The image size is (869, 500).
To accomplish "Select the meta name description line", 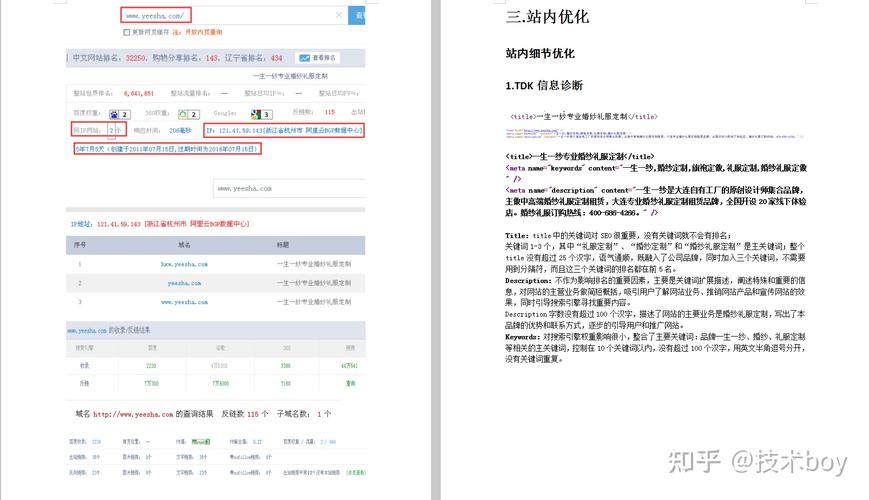I will 656,201.
